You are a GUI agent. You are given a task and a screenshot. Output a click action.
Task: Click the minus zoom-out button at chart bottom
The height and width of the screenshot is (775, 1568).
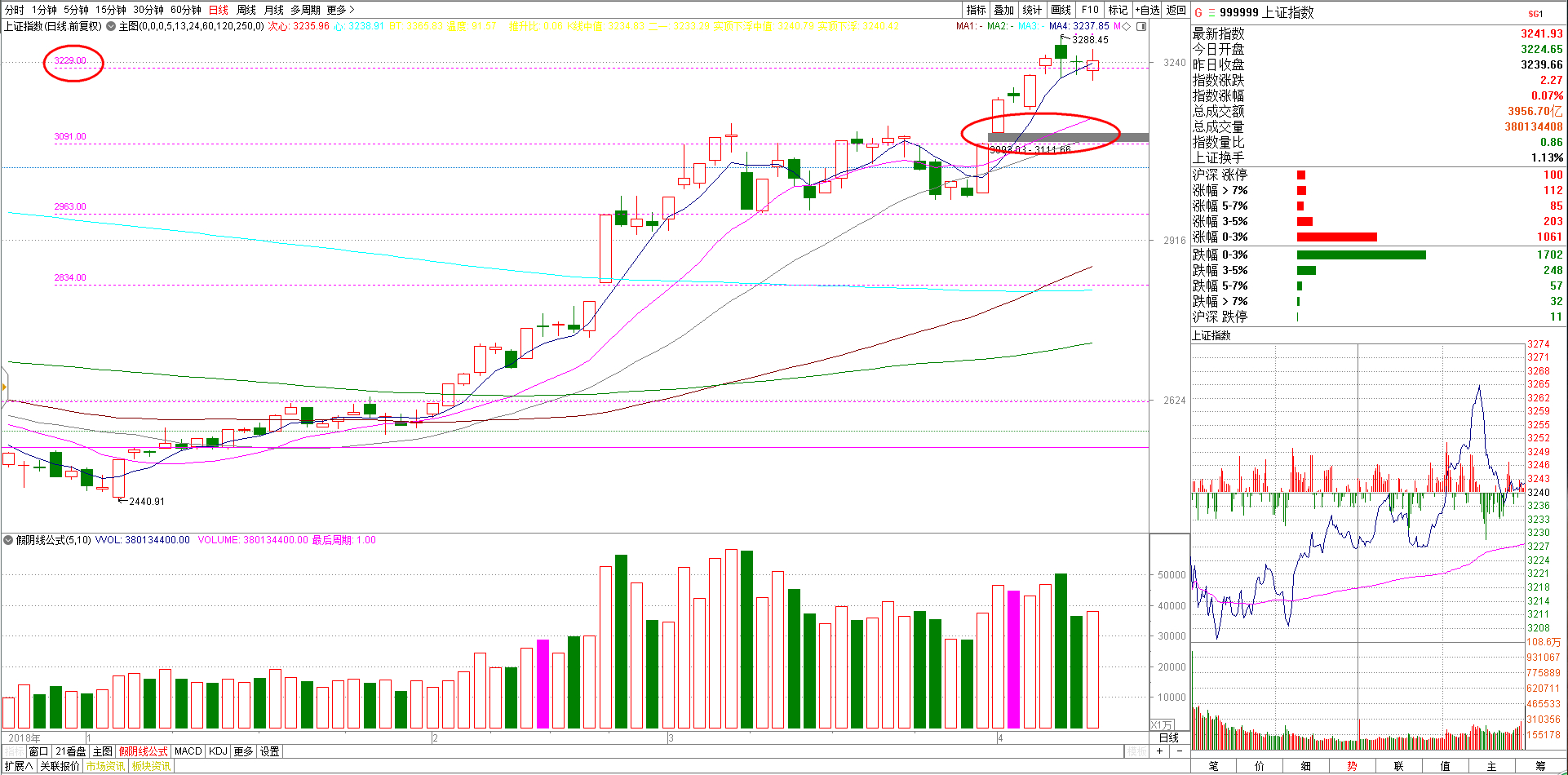coord(1179,751)
